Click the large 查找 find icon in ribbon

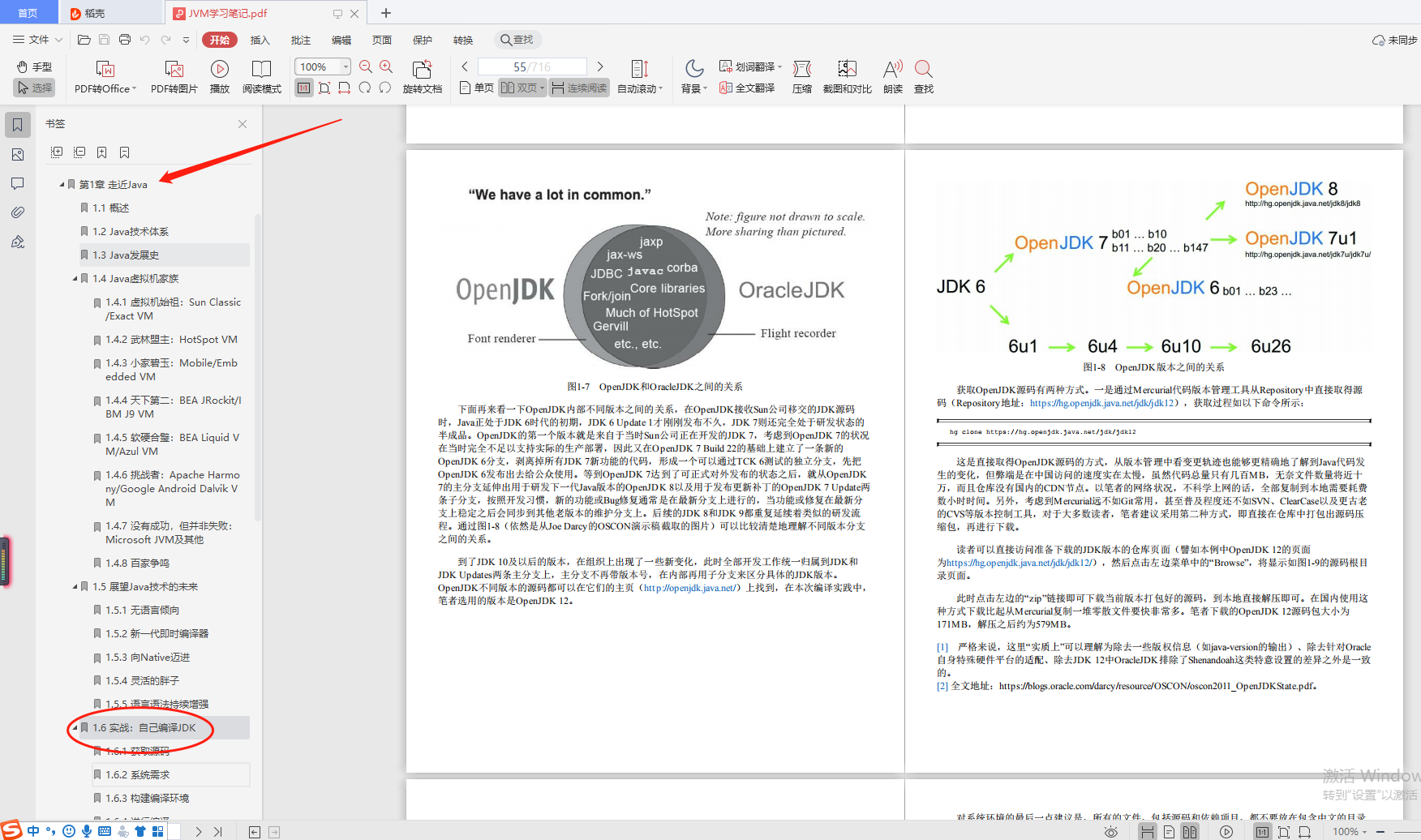coord(924,77)
